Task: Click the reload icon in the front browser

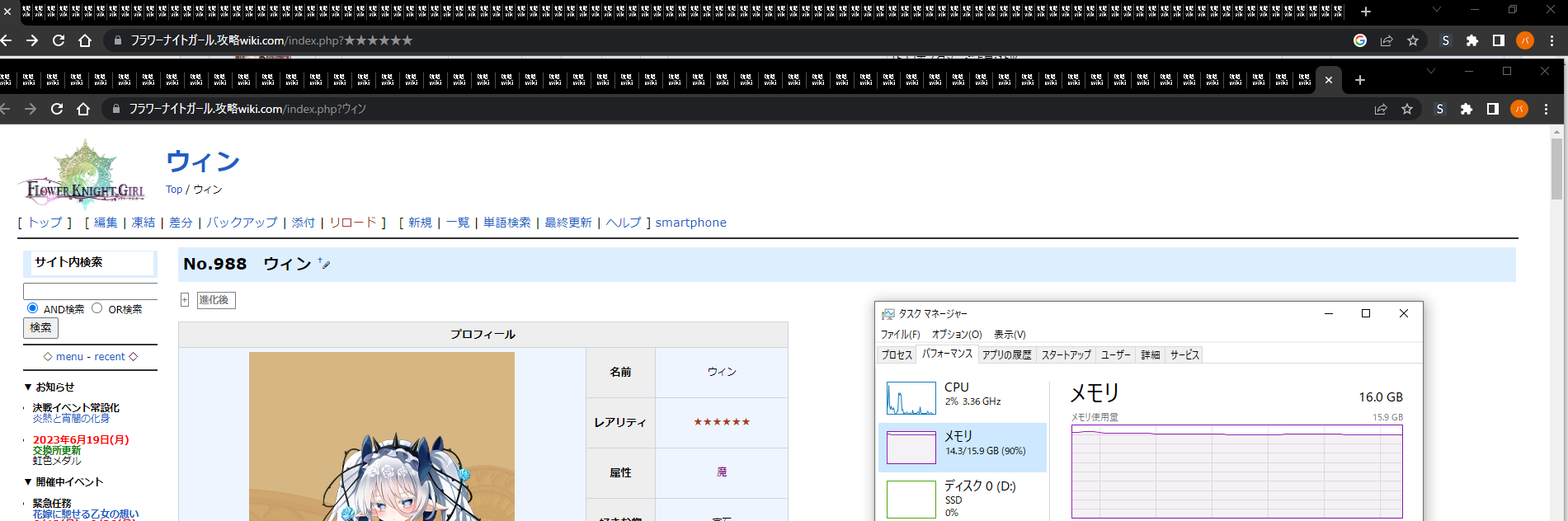Action: pyautogui.click(x=57, y=109)
